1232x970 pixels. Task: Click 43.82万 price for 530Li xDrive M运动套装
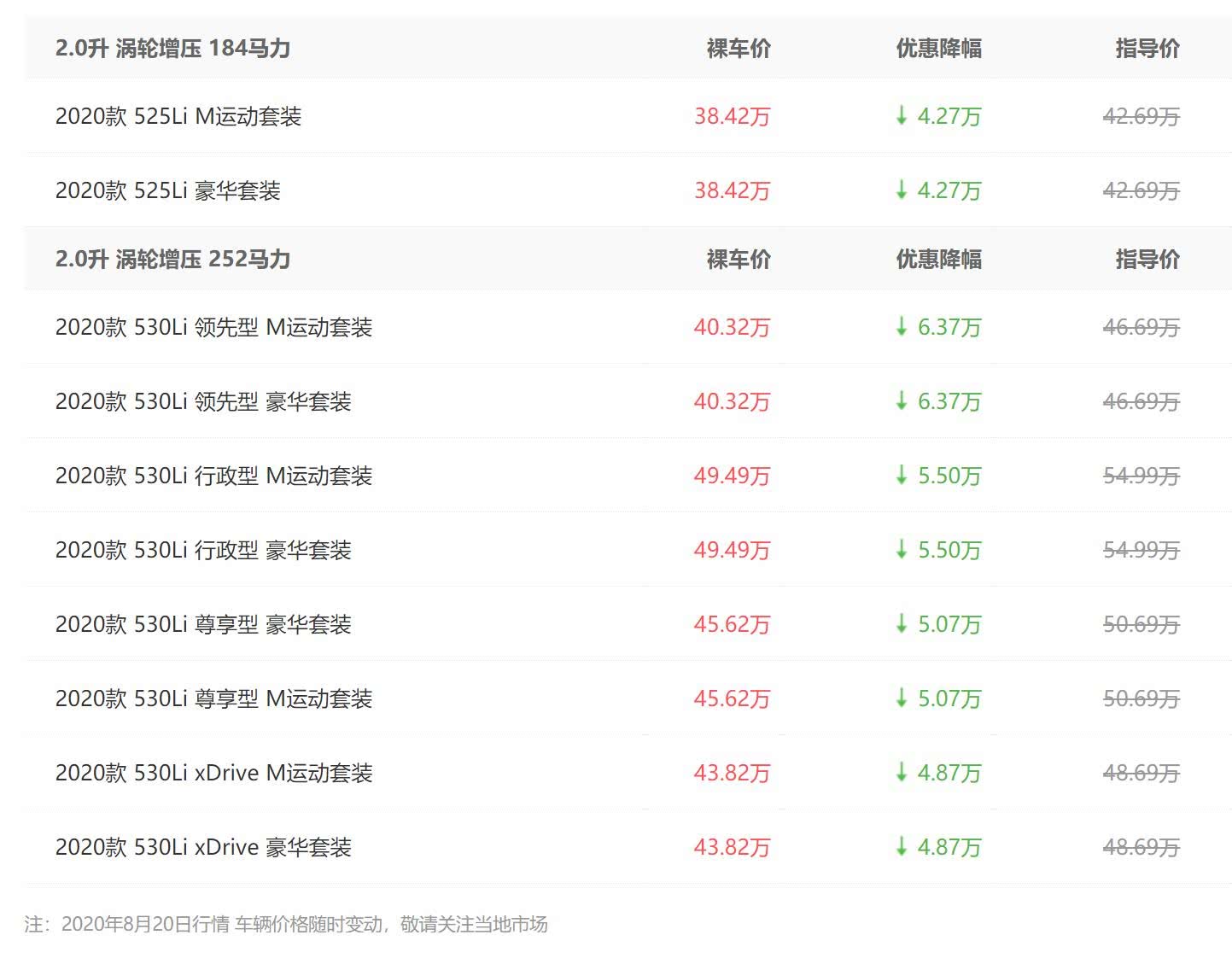(732, 773)
